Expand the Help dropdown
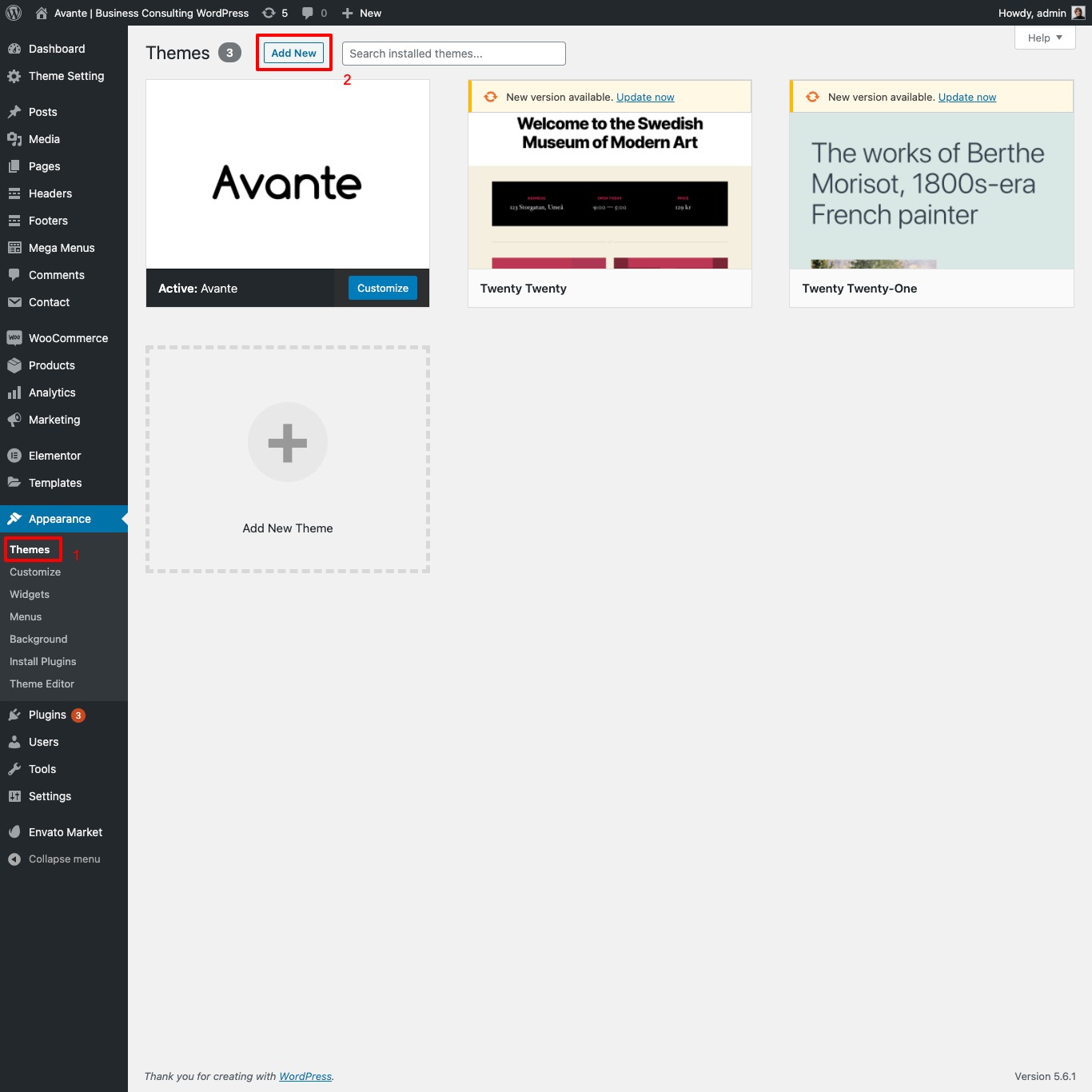1092x1092 pixels. click(1044, 37)
